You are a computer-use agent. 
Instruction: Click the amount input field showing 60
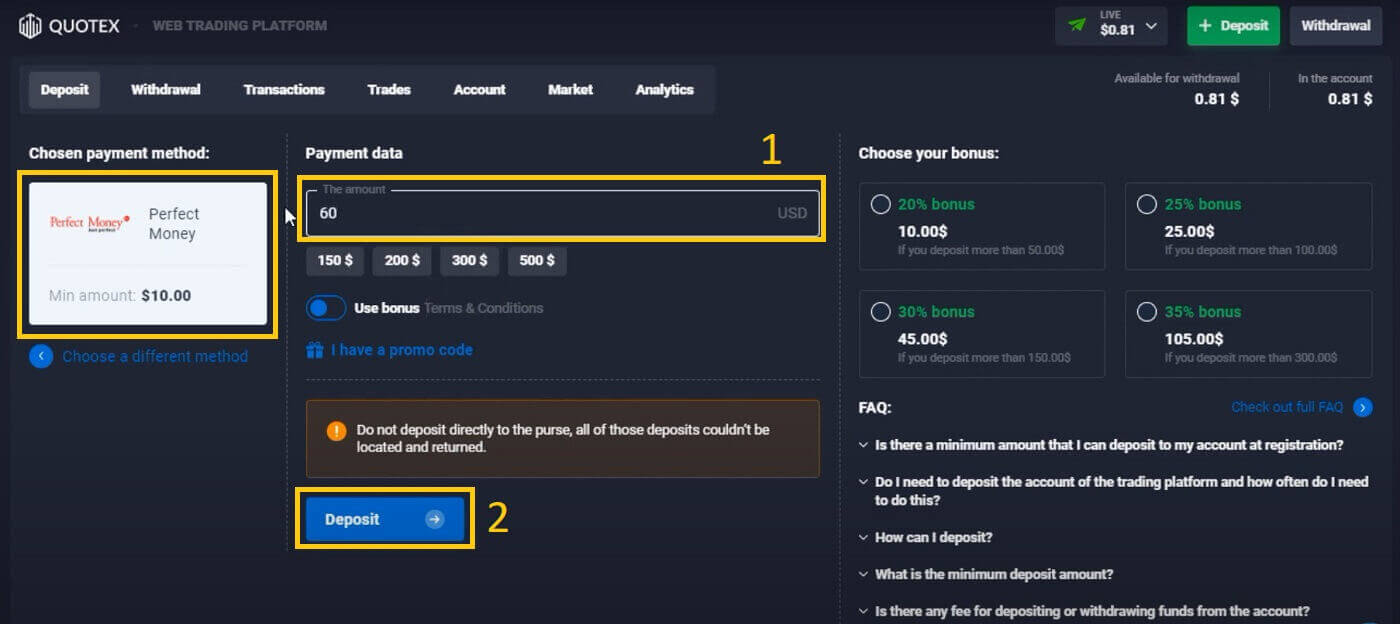(x=560, y=213)
